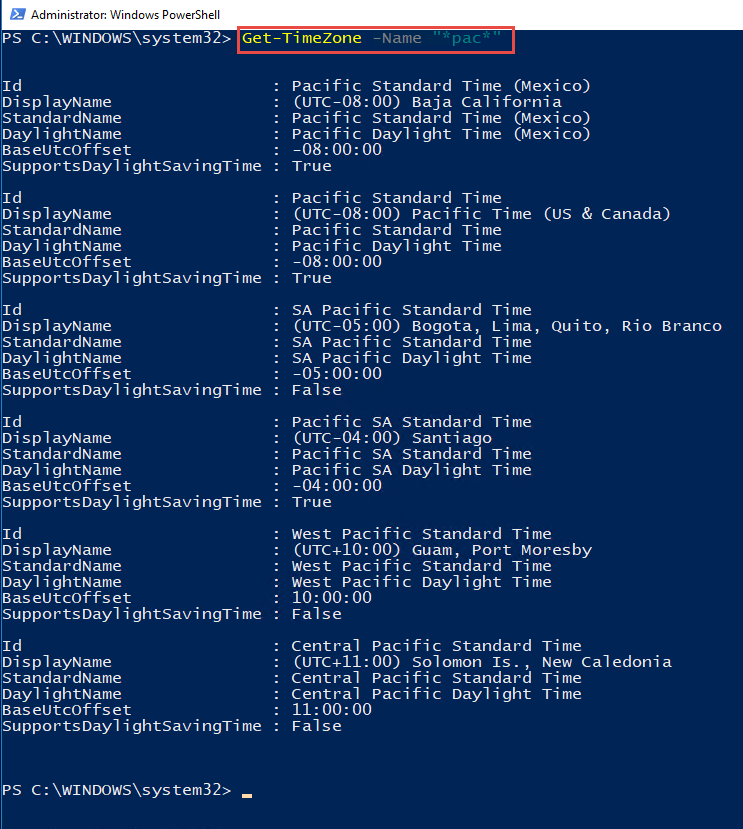Viewport: 743px width, 829px height.
Task: Click West Pacific Standard Time Id value
Action: (421, 534)
